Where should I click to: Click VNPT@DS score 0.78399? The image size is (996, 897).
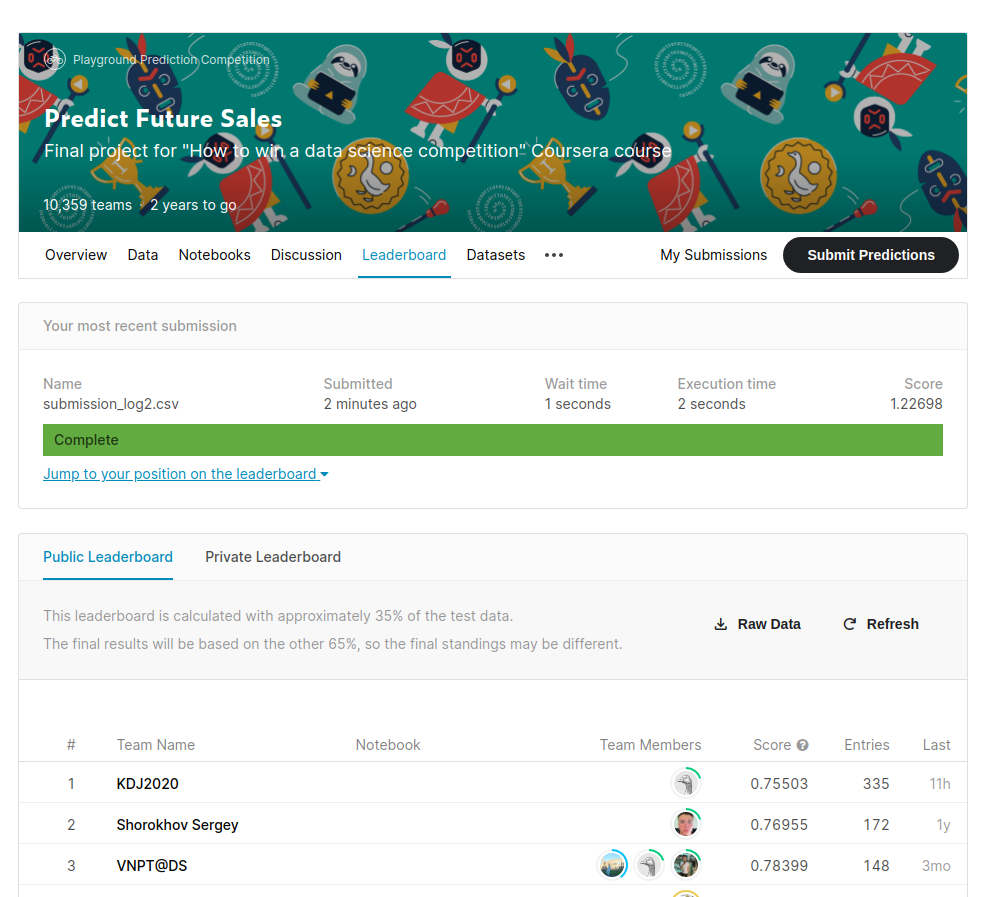pyautogui.click(x=779, y=866)
